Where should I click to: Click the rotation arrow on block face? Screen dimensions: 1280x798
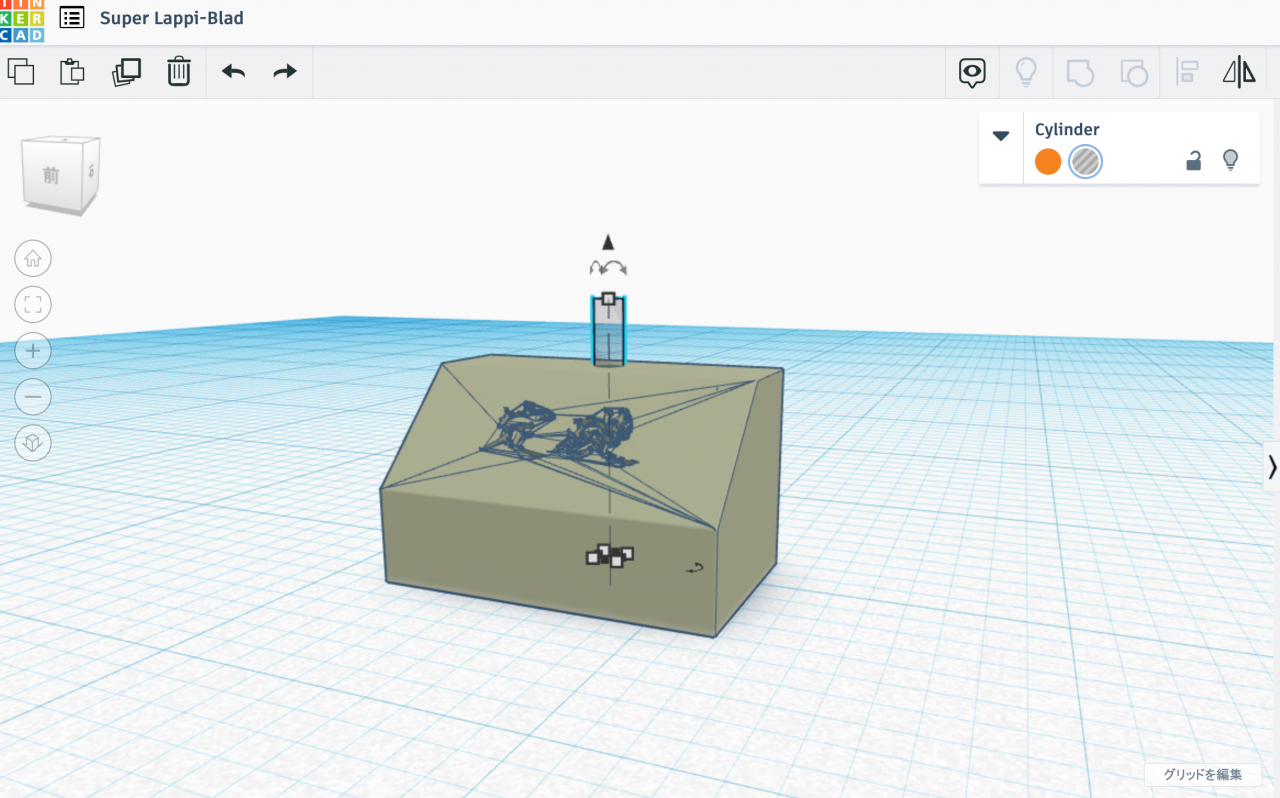(x=695, y=568)
